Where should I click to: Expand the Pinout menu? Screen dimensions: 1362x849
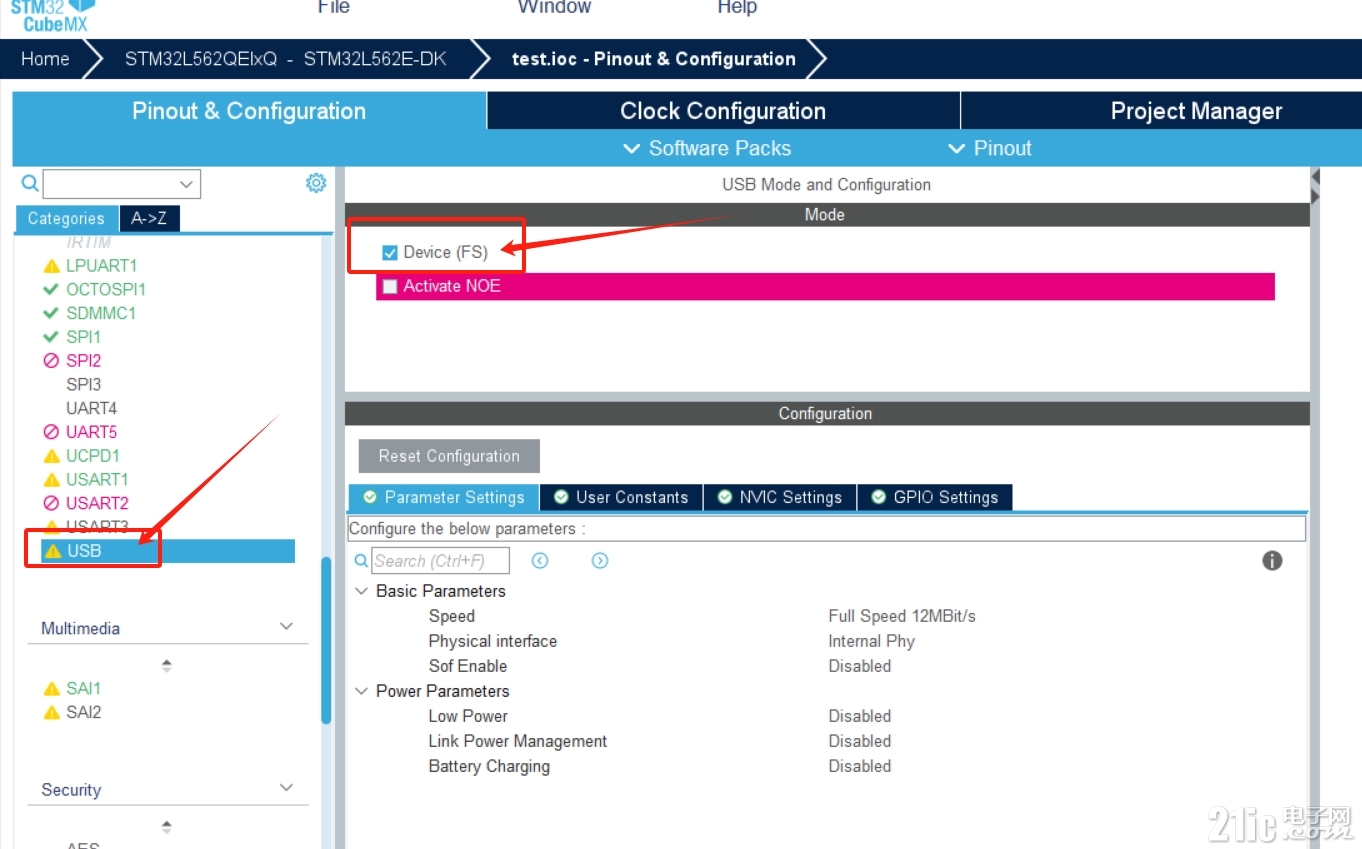click(989, 148)
